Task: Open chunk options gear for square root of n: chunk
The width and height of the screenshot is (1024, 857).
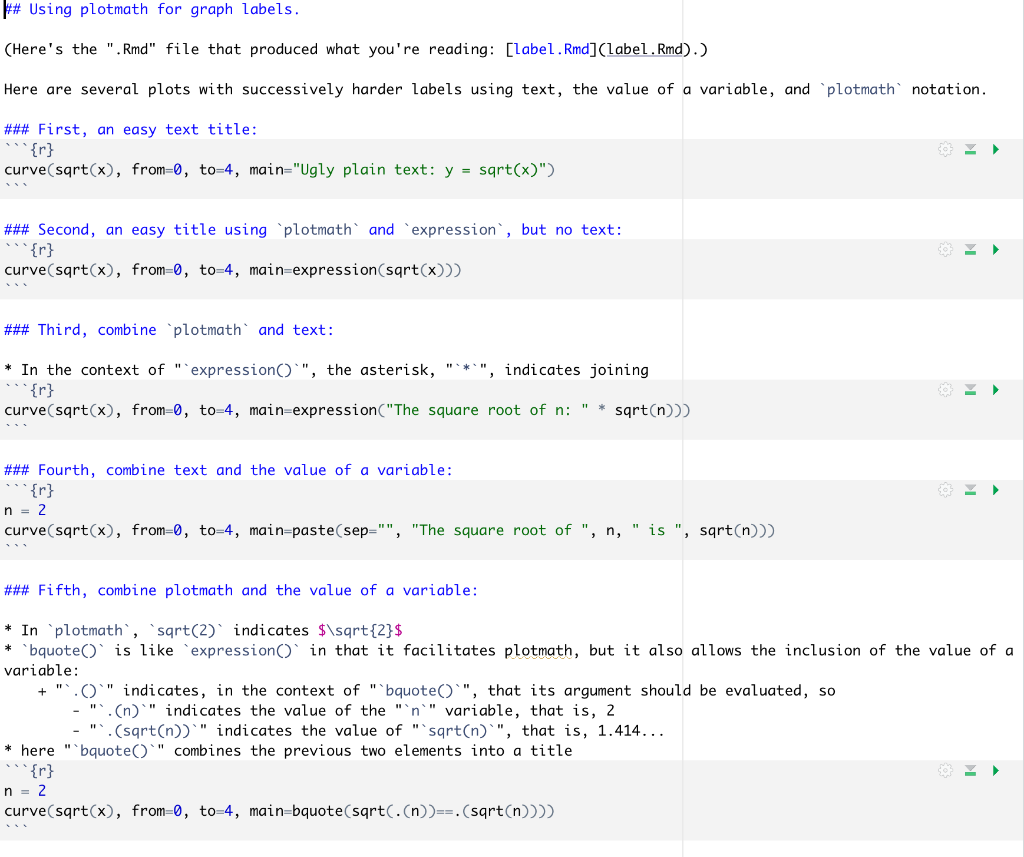Action: point(945,390)
